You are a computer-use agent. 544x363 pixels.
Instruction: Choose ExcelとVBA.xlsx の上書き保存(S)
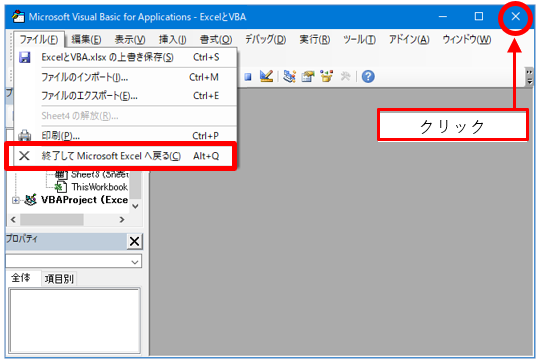click(126, 57)
